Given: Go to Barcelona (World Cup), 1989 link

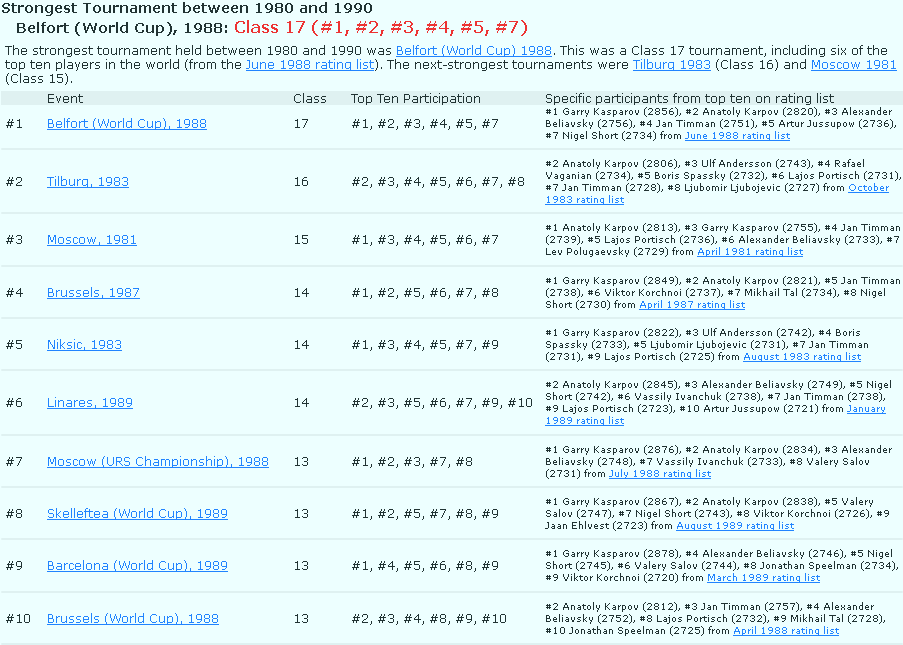Looking at the screenshot, I should pyautogui.click(x=137, y=566).
